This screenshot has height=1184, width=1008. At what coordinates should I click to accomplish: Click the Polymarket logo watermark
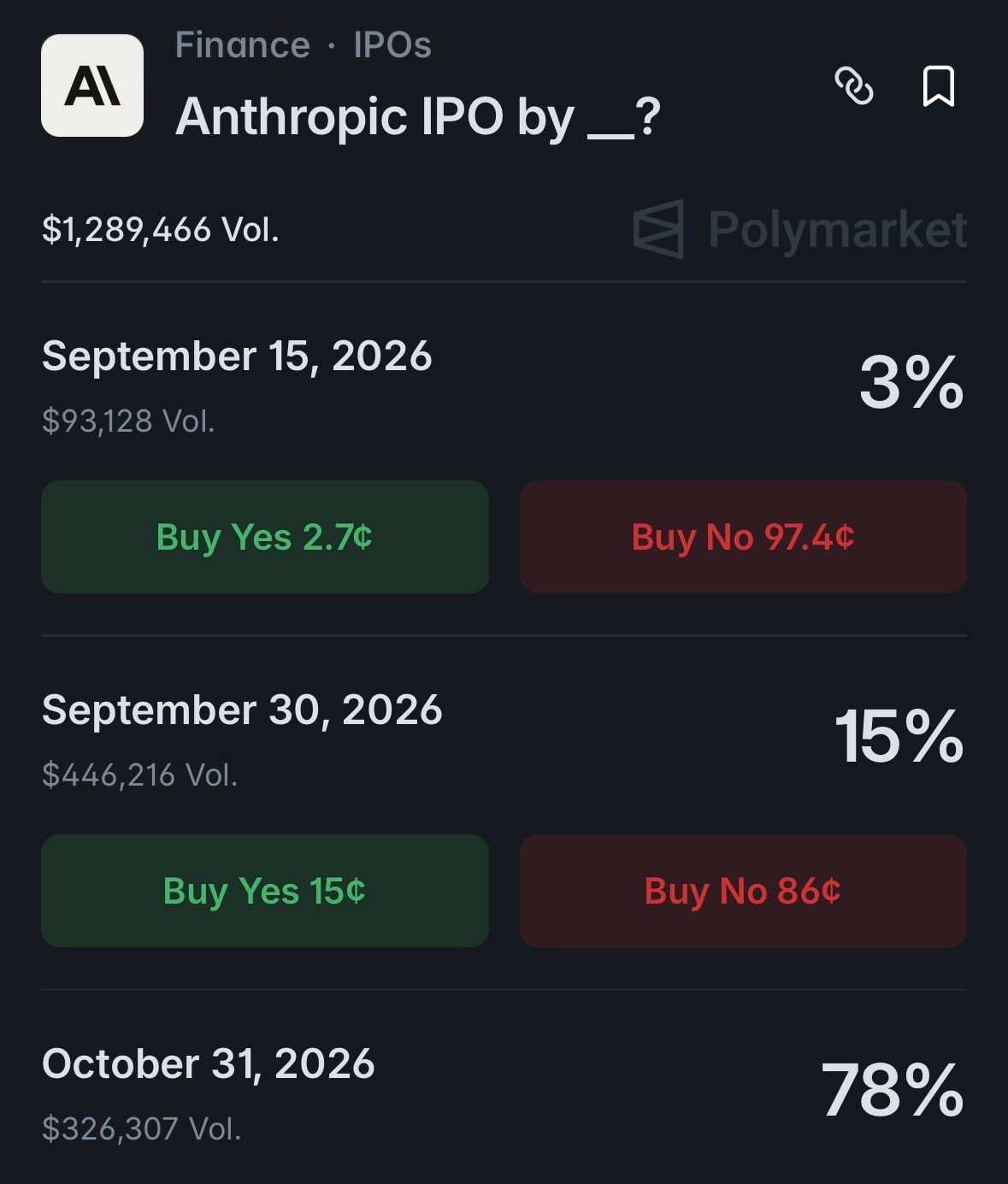pyautogui.click(x=800, y=229)
